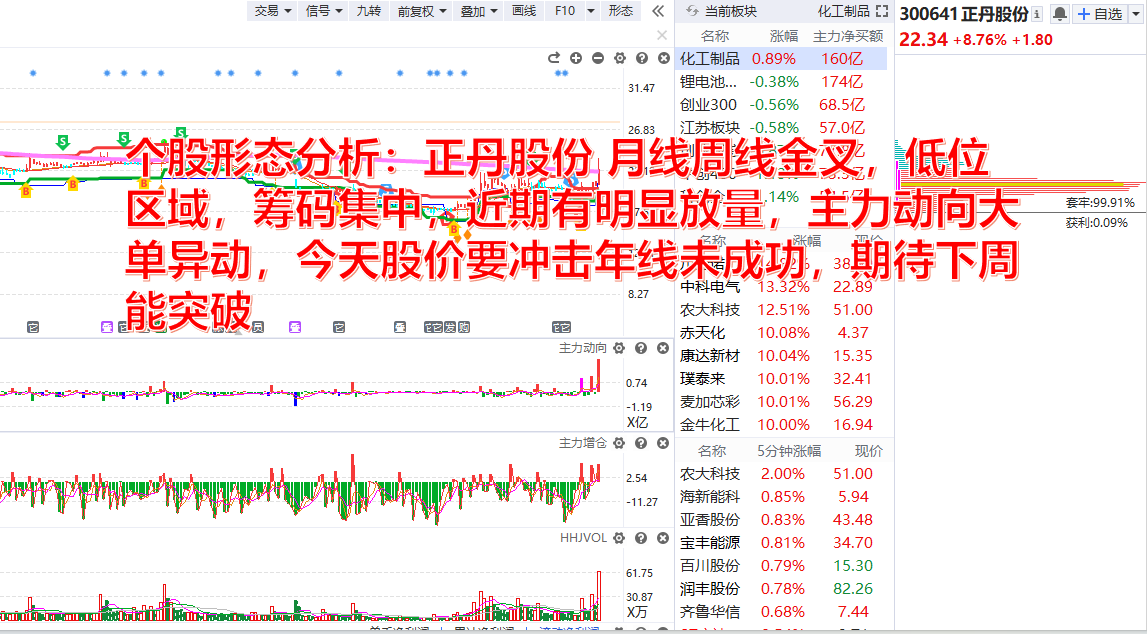
Task: Click the refresh icon beside 当前板块
Action: tap(690, 11)
